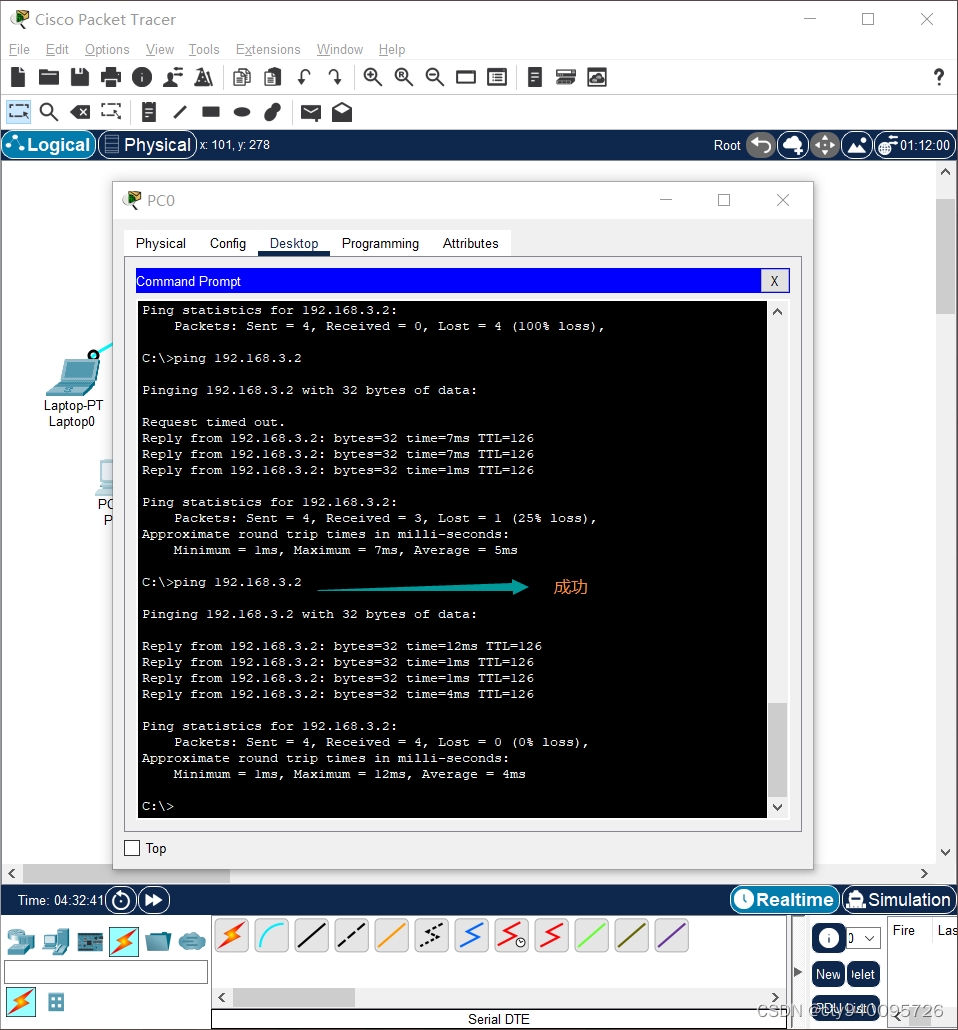The image size is (958, 1030).
Task: Switch to Simulation mode
Action: tap(899, 899)
